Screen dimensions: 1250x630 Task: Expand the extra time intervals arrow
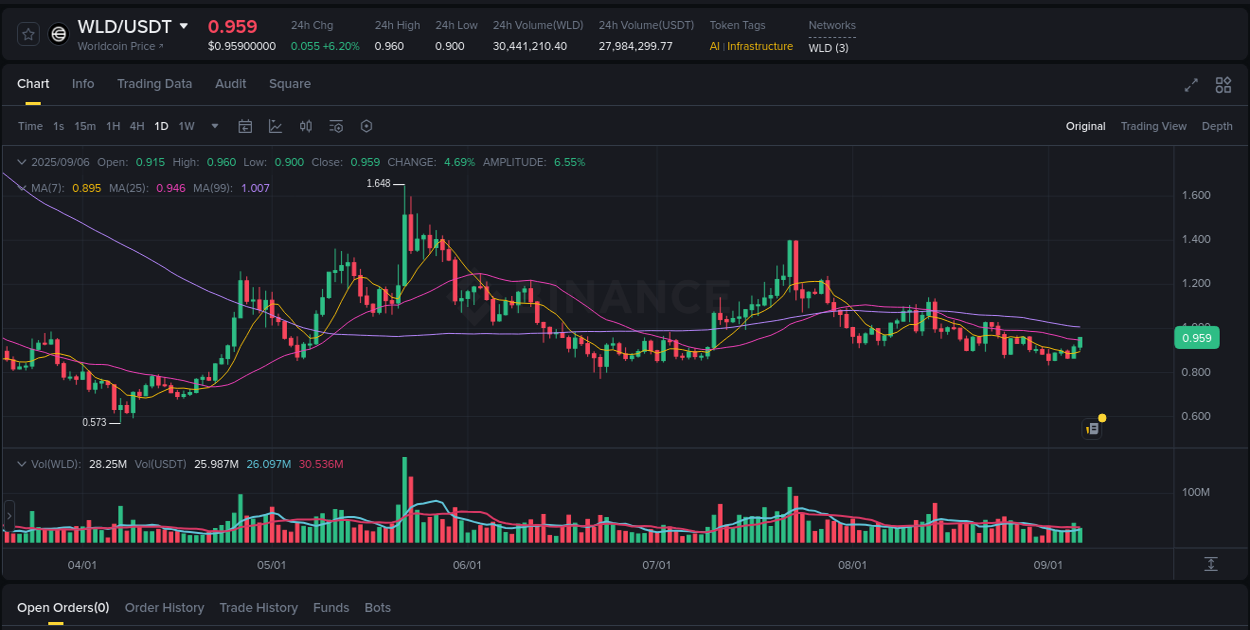214,126
